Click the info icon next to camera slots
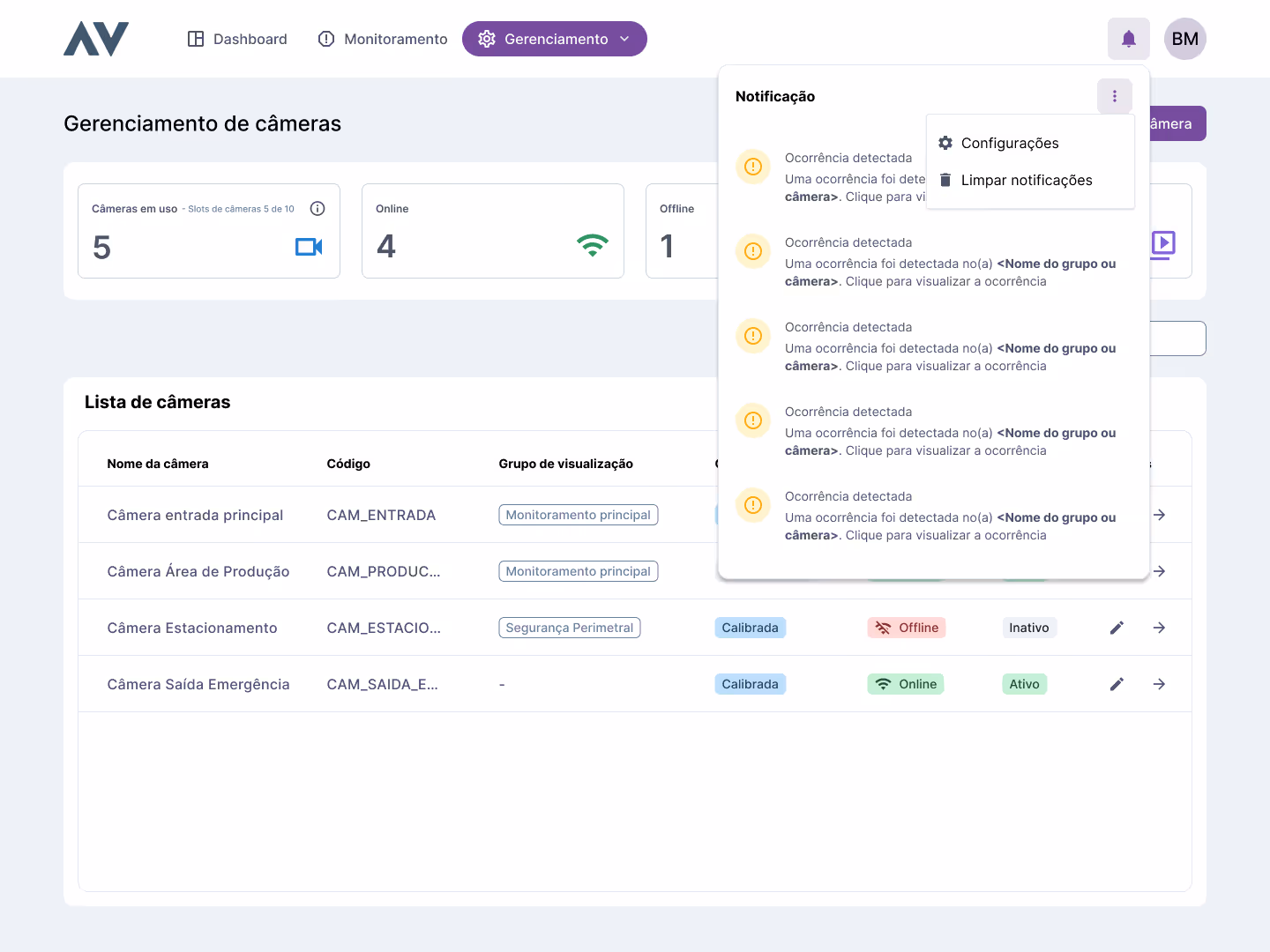This screenshot has width=1270, height=952. 317,208
